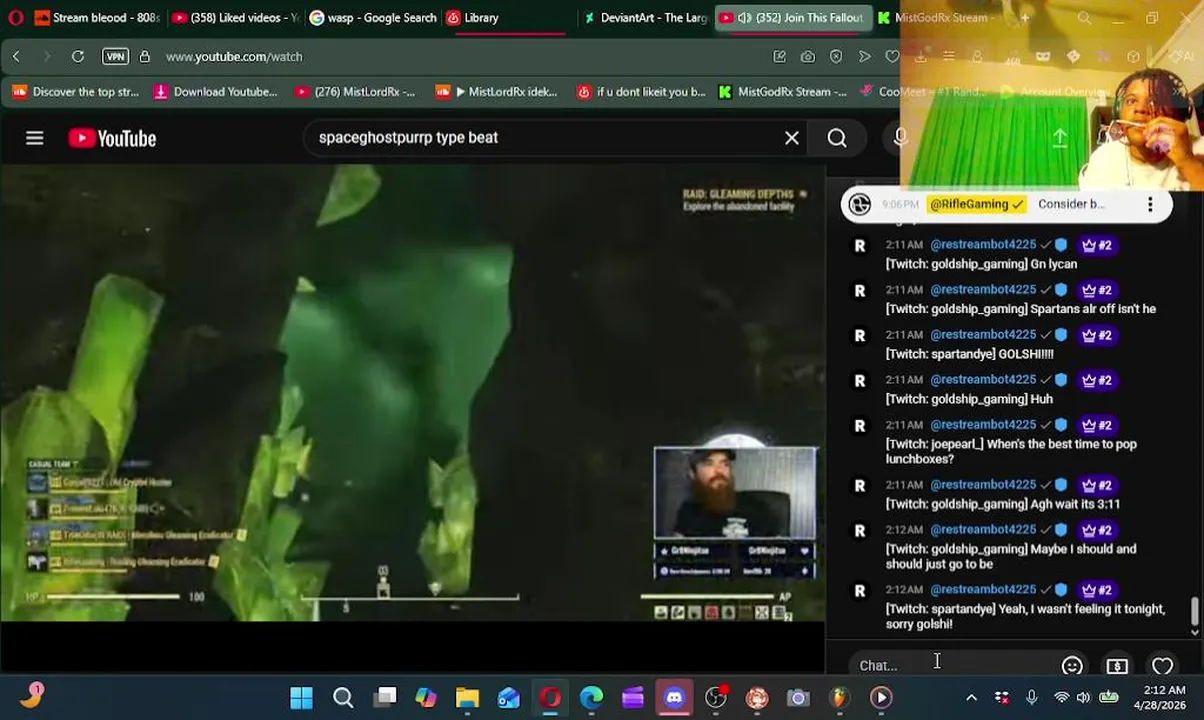Open the Download Youtube bookmark
The width and height of the screenshot is (1204, 720).
coord(215,92)
